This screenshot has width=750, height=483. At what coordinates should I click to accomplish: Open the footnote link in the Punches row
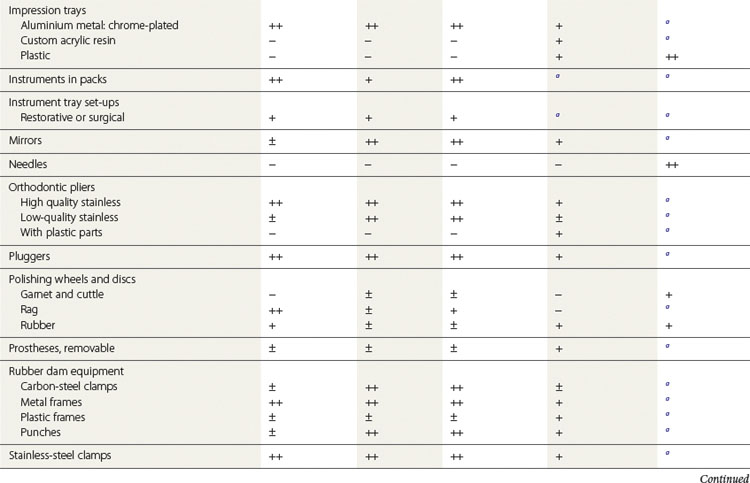coord(667,430)
